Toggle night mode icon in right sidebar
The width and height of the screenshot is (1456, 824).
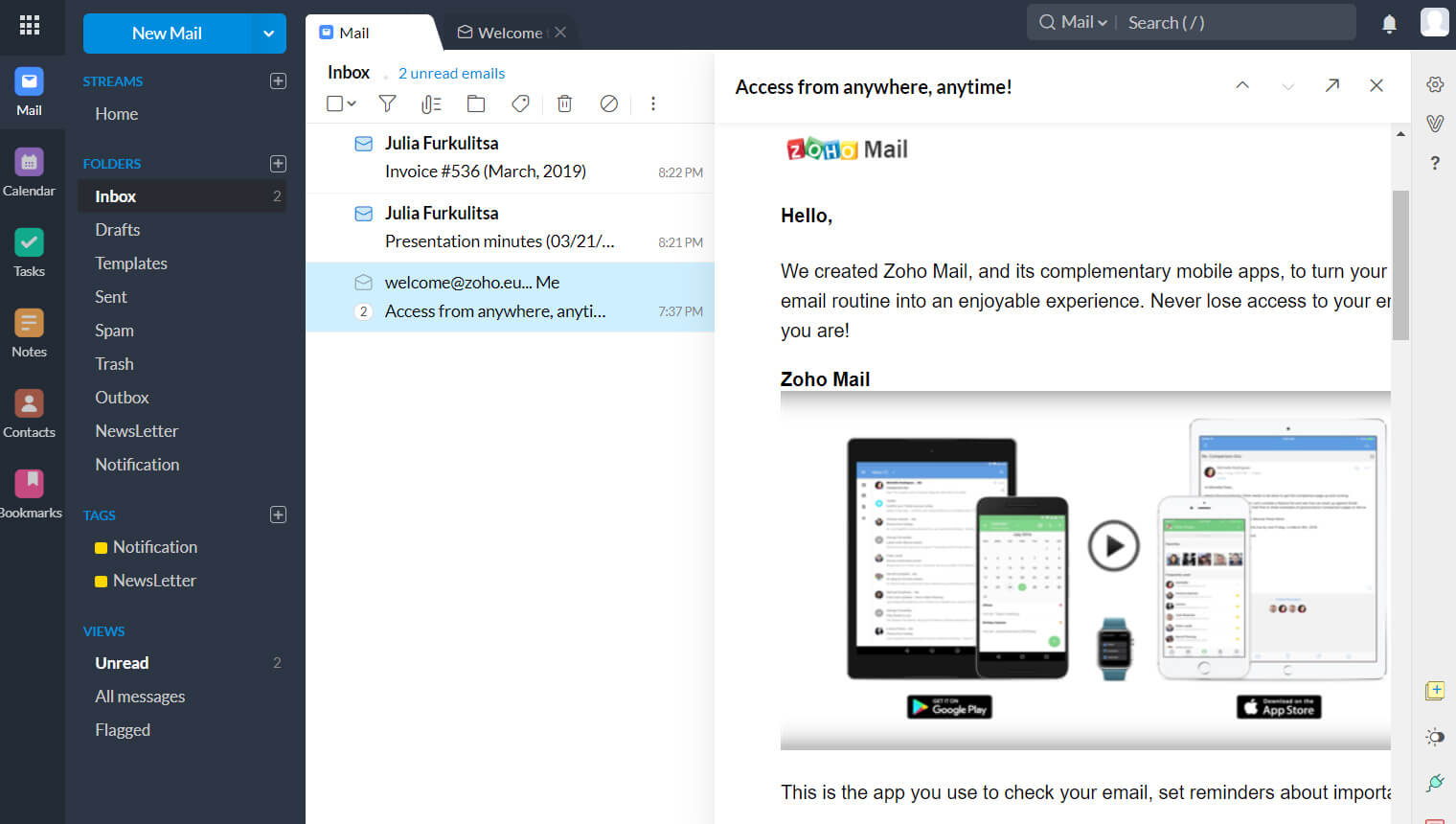click(1435, 737)
